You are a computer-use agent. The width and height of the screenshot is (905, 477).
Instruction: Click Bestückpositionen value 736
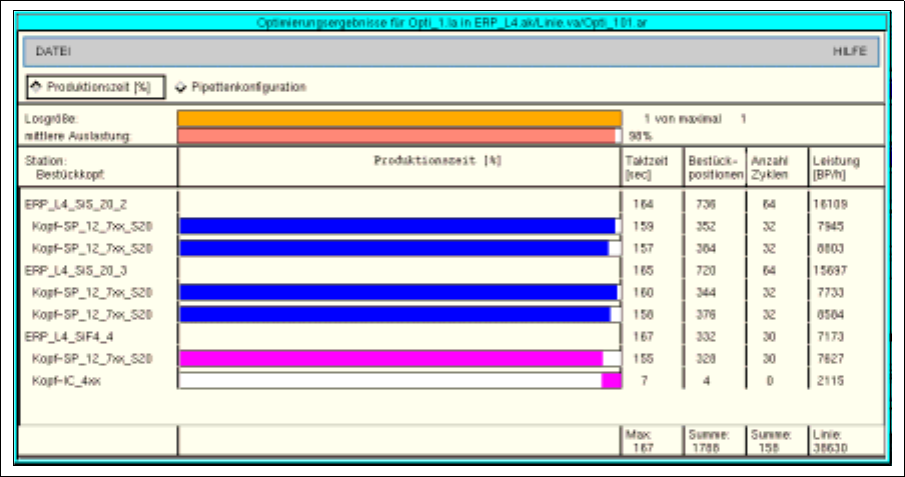705,204
